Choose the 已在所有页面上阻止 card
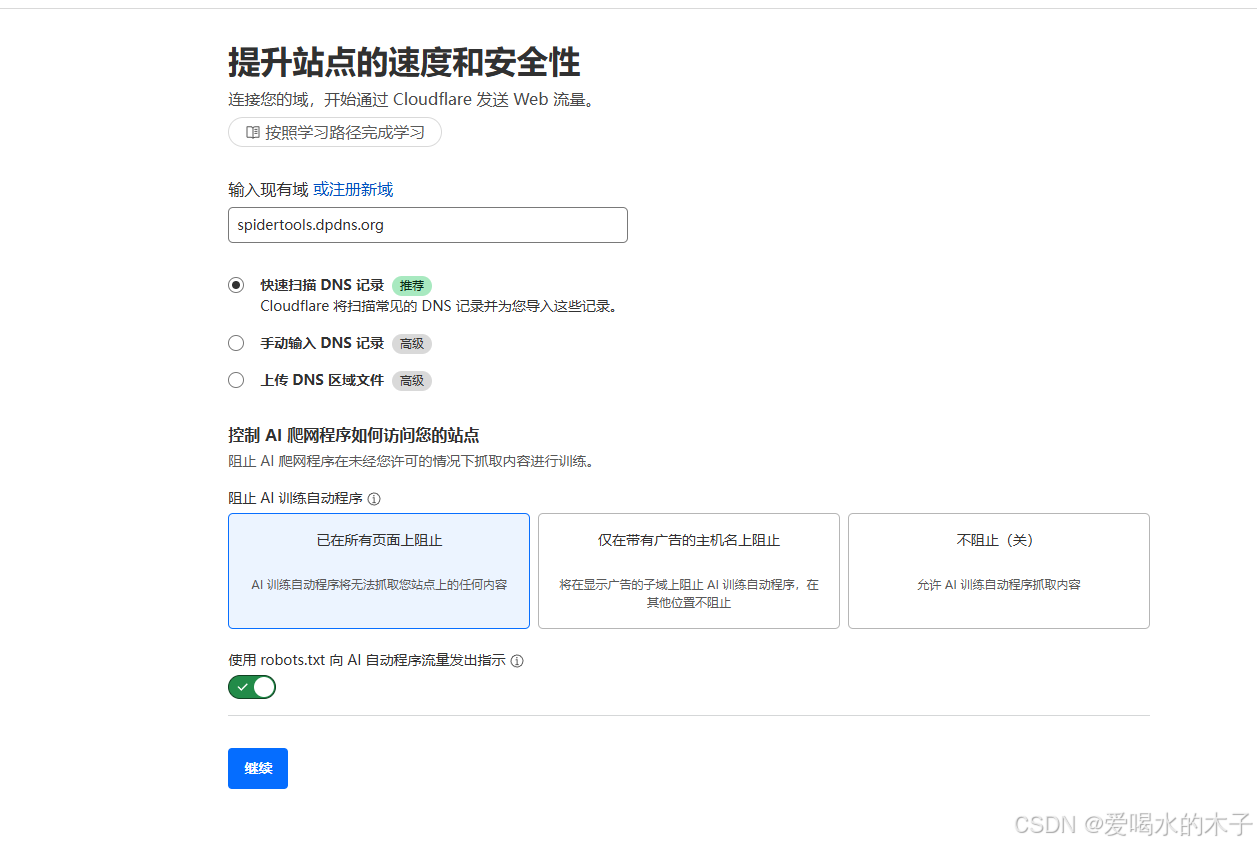 click(x=379, y=571)
